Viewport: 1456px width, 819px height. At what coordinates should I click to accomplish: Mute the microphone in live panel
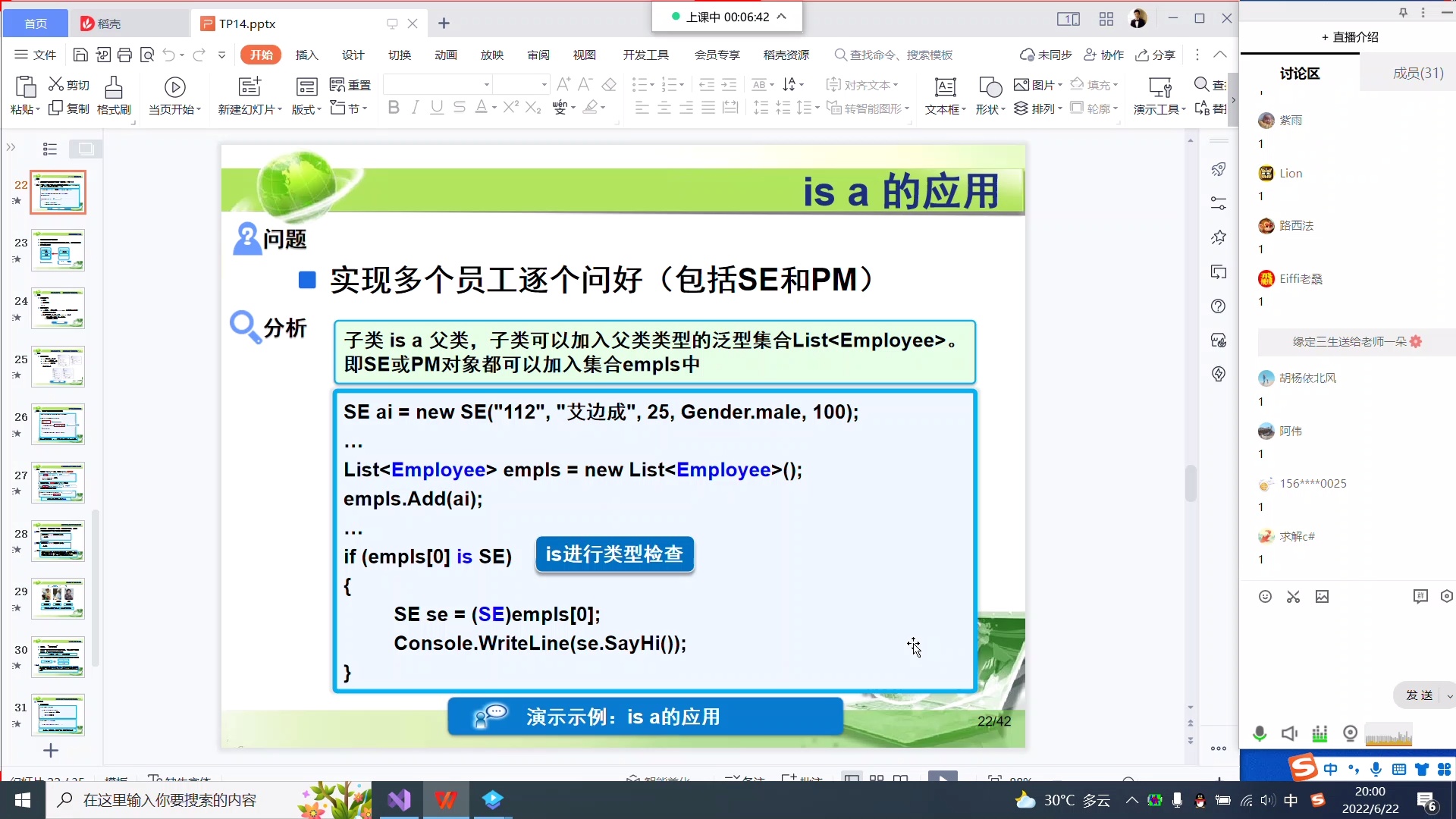[1260, 733]
